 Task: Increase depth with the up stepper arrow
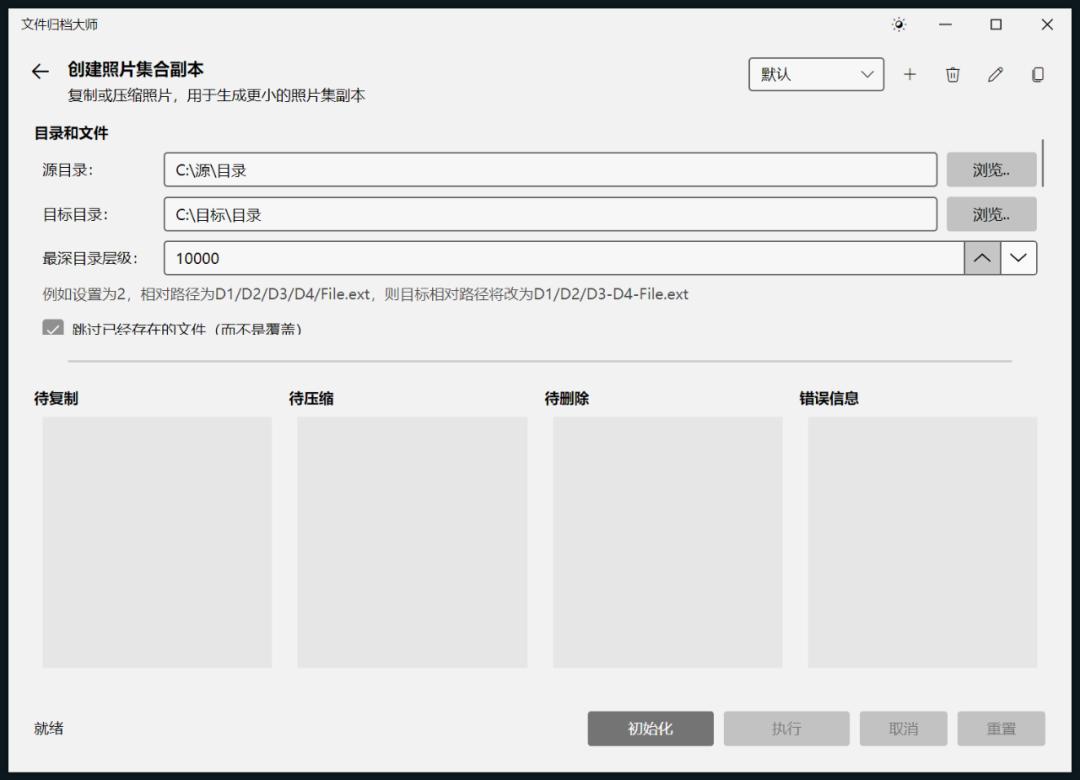pyautogui.click(x=982, y=257)
